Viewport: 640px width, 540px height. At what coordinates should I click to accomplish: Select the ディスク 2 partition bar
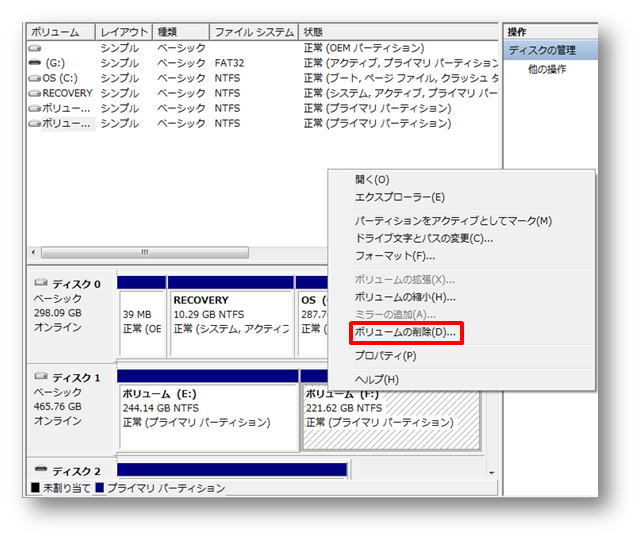[232, 470]
